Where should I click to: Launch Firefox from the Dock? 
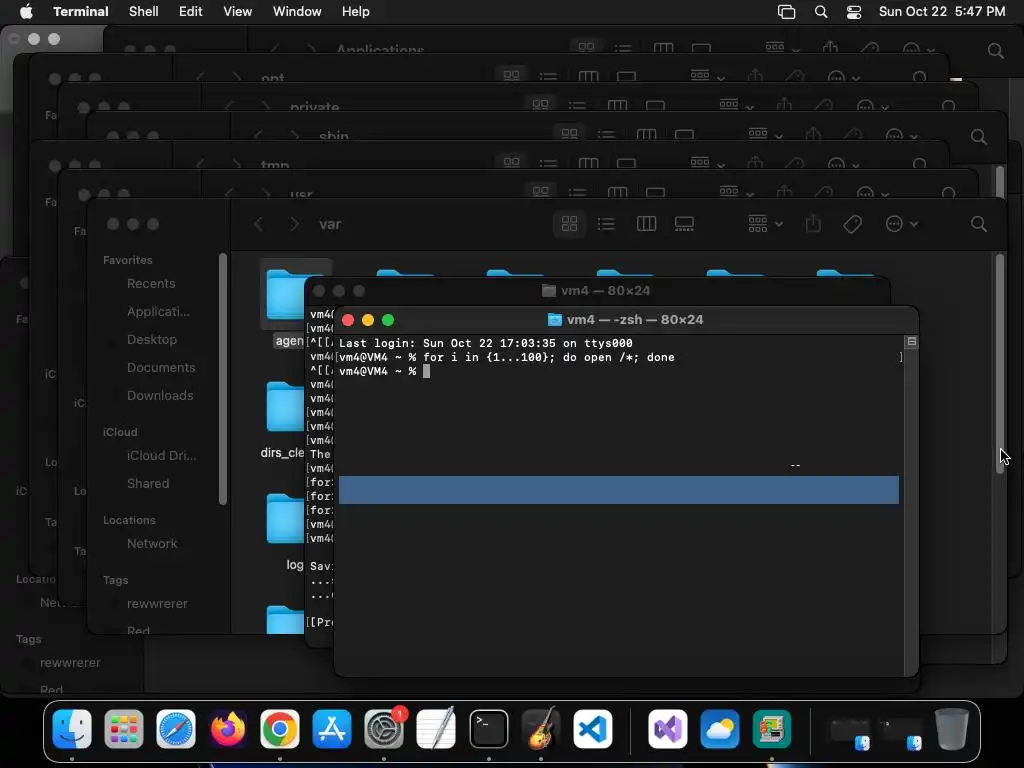[228, 729]
